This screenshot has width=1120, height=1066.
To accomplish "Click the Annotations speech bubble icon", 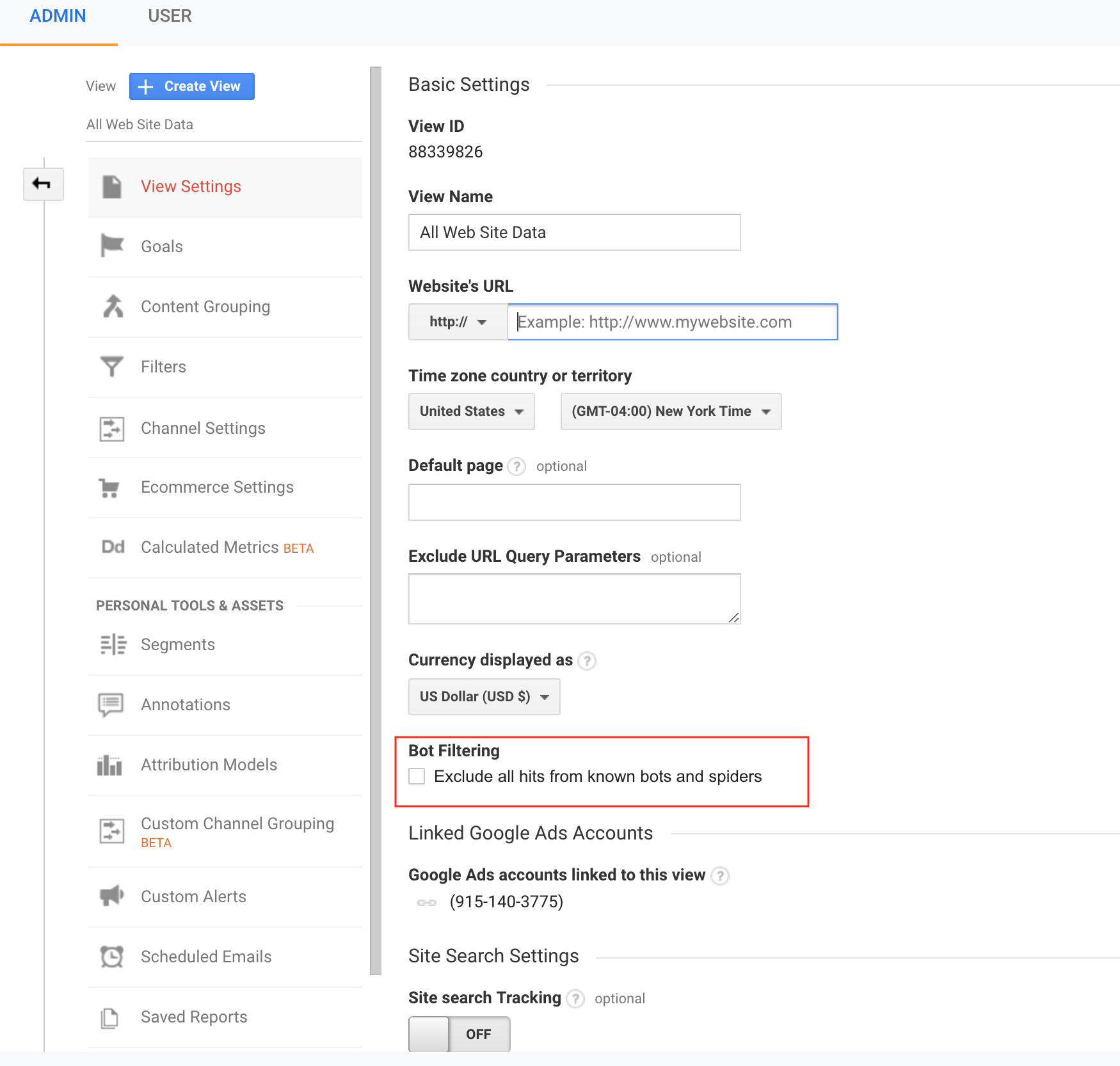I will coord(111,705).
